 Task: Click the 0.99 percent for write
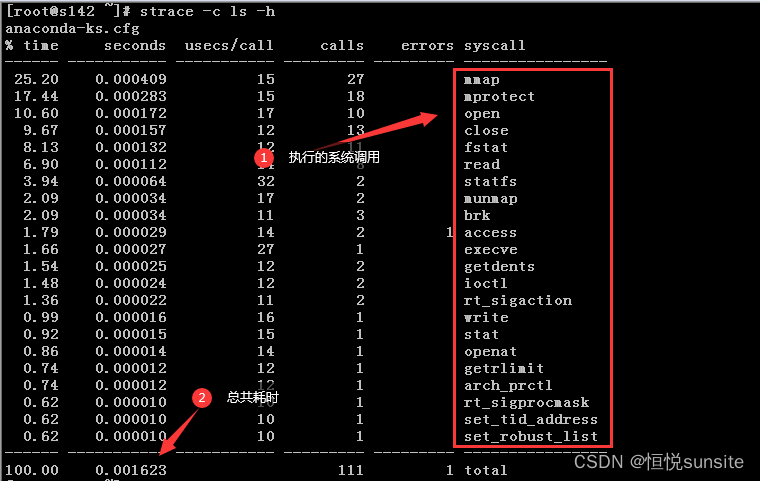(x=41, y=317)
